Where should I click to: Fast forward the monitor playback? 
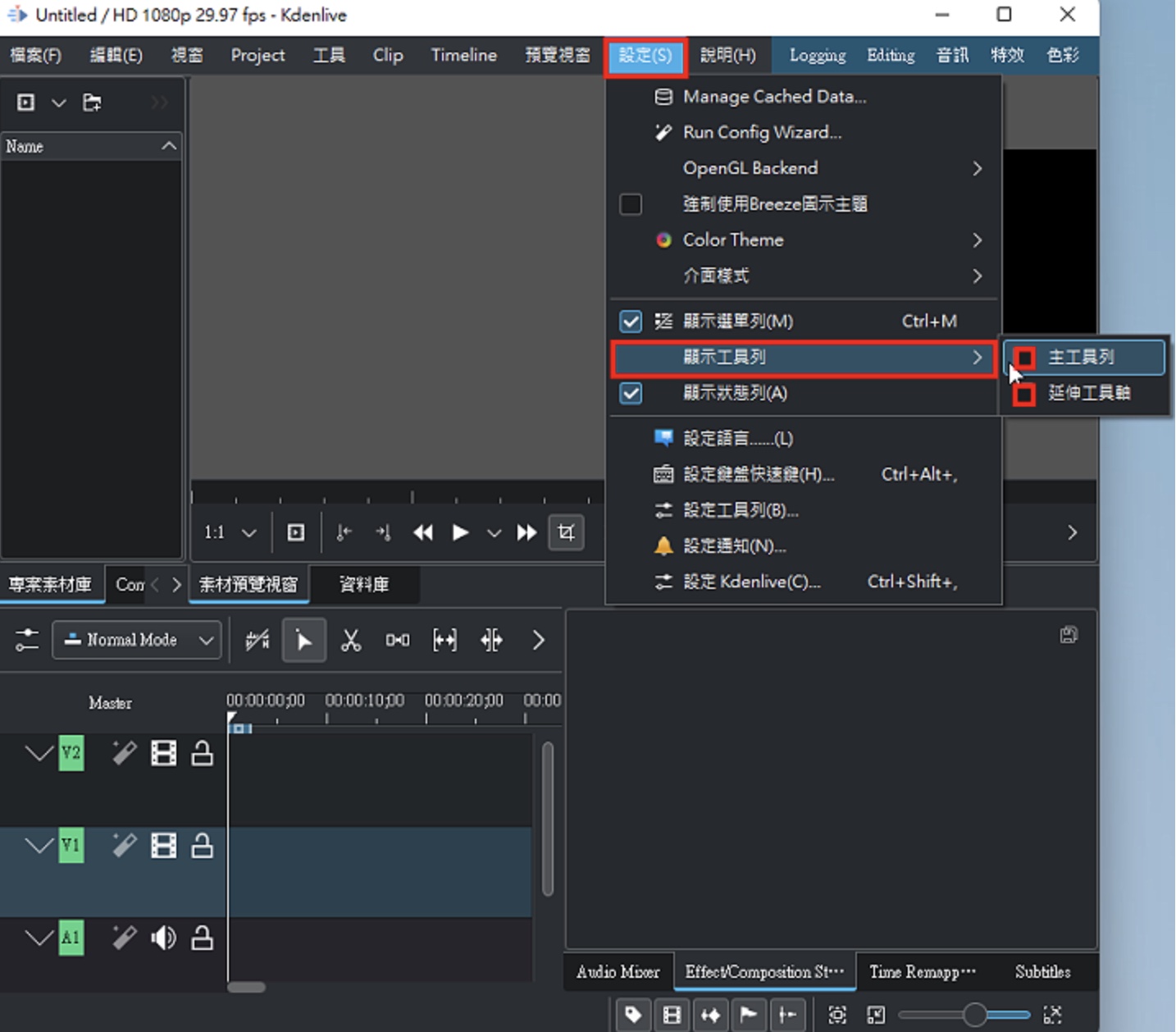pos(526,532)
